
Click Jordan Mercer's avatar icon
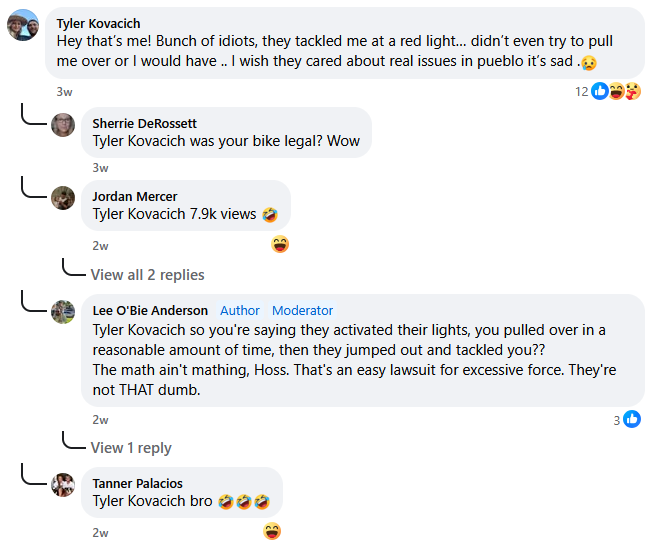coord(63,197)
